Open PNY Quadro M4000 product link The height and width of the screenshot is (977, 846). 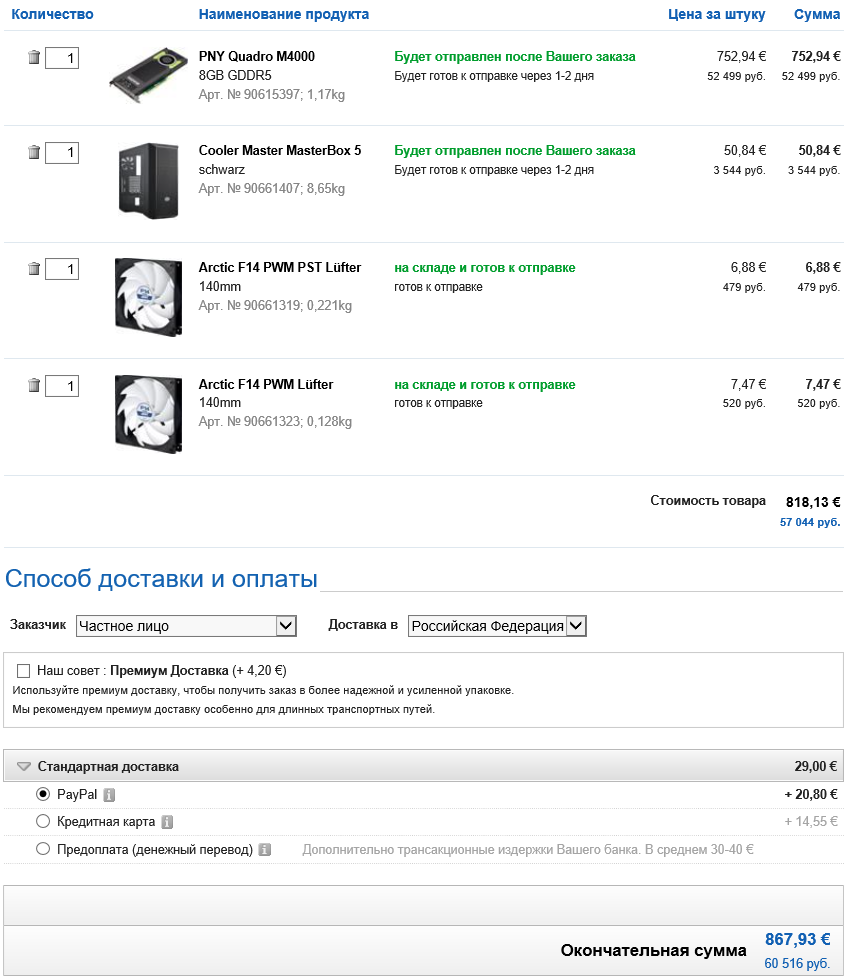[256, 57]
